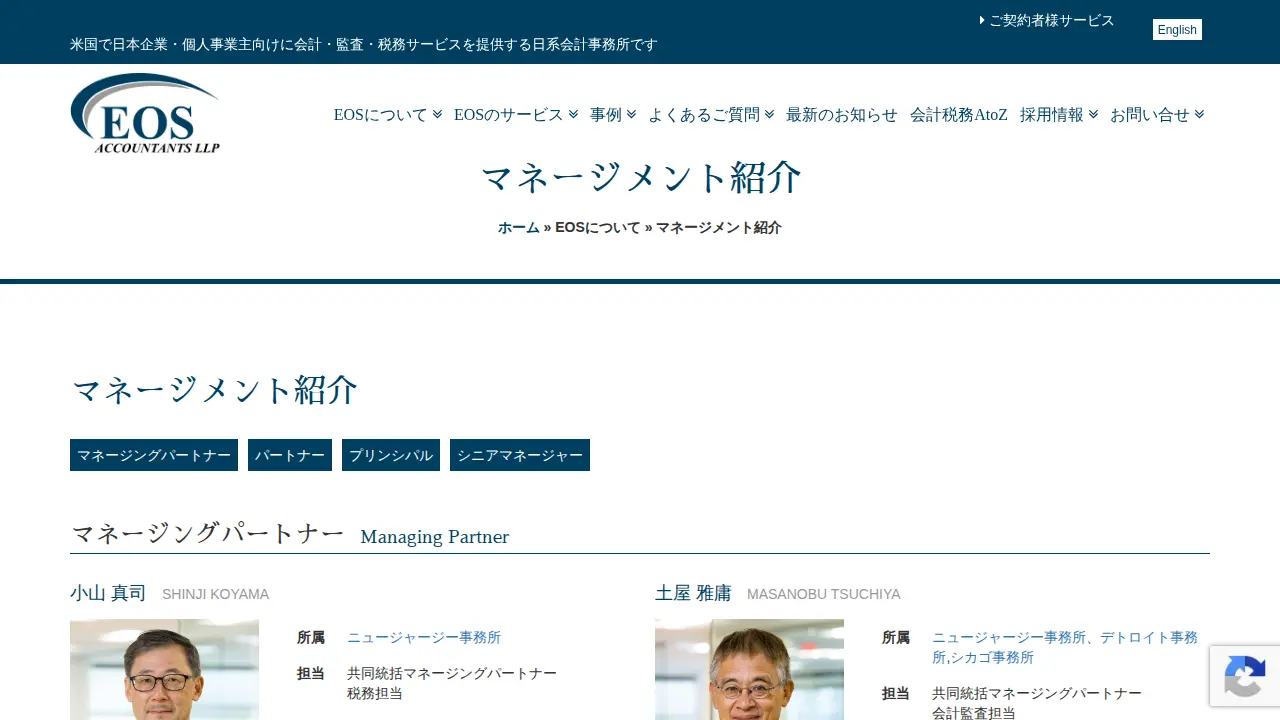Screen dimensions: 1280x720
Task: Click 小山 真司 profile photo
Action: coord(164,669)
